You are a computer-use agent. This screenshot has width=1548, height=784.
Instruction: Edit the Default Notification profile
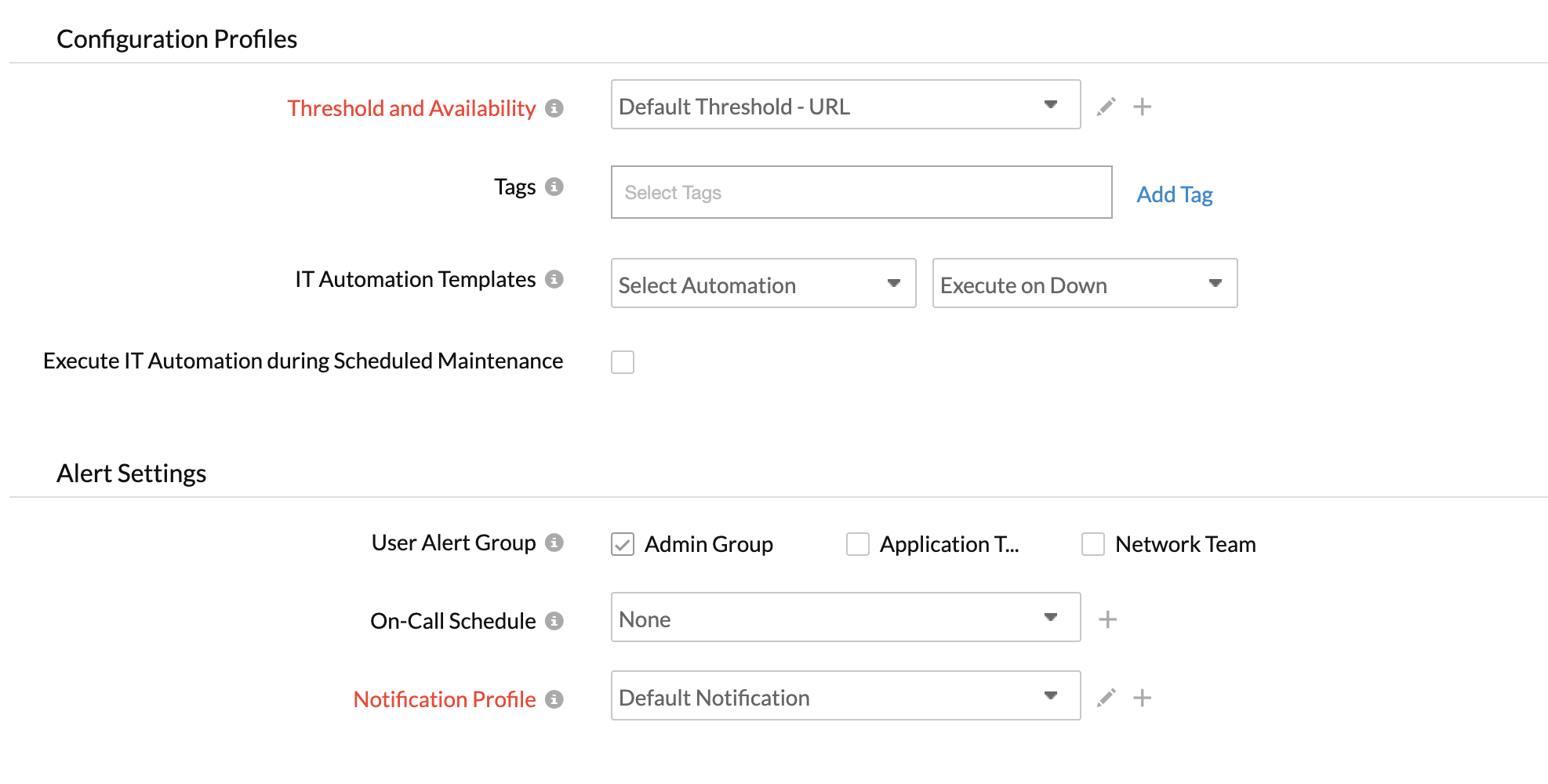click(1106, 696)
